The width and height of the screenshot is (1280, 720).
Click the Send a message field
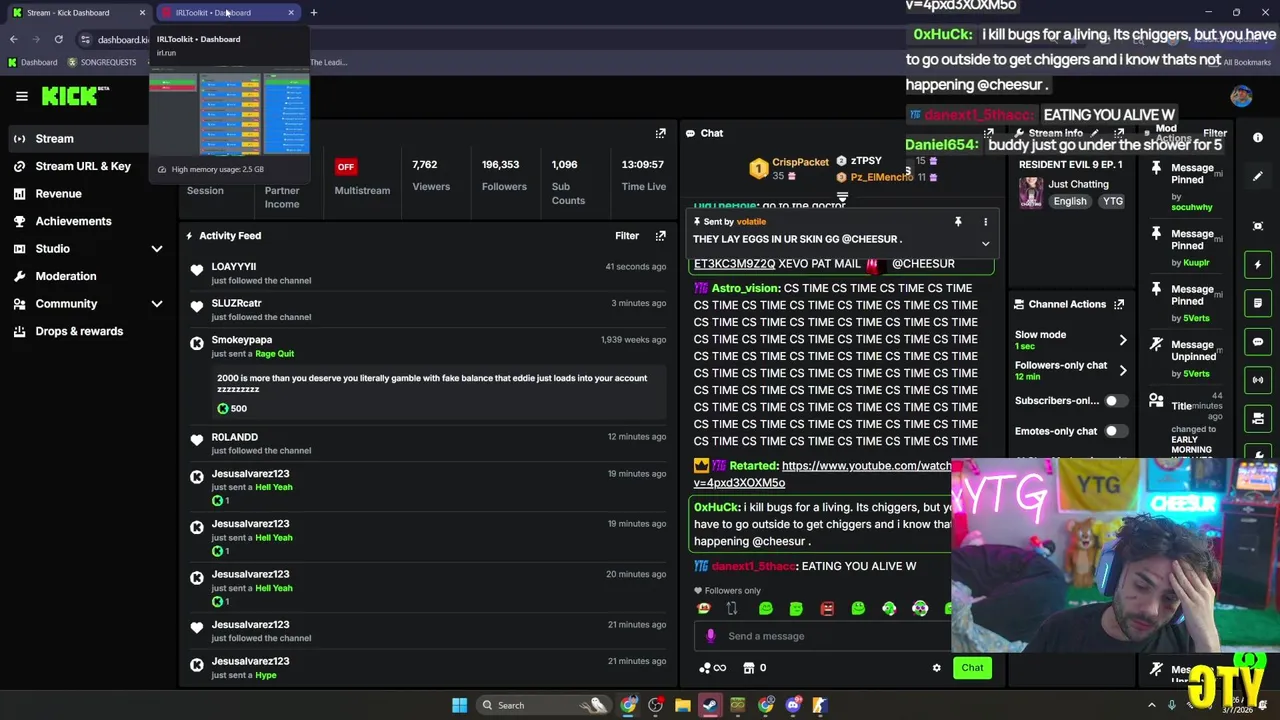pos(825,636)
